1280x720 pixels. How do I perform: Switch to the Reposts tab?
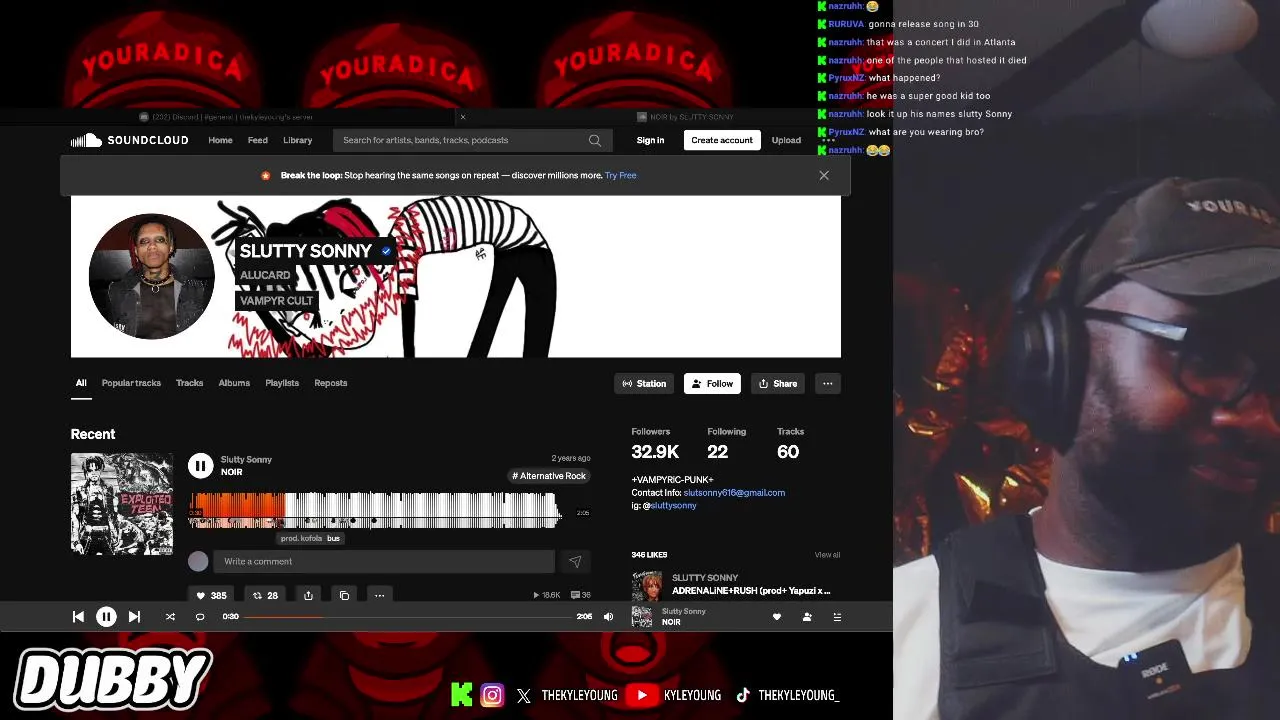(x=331, y=383)
